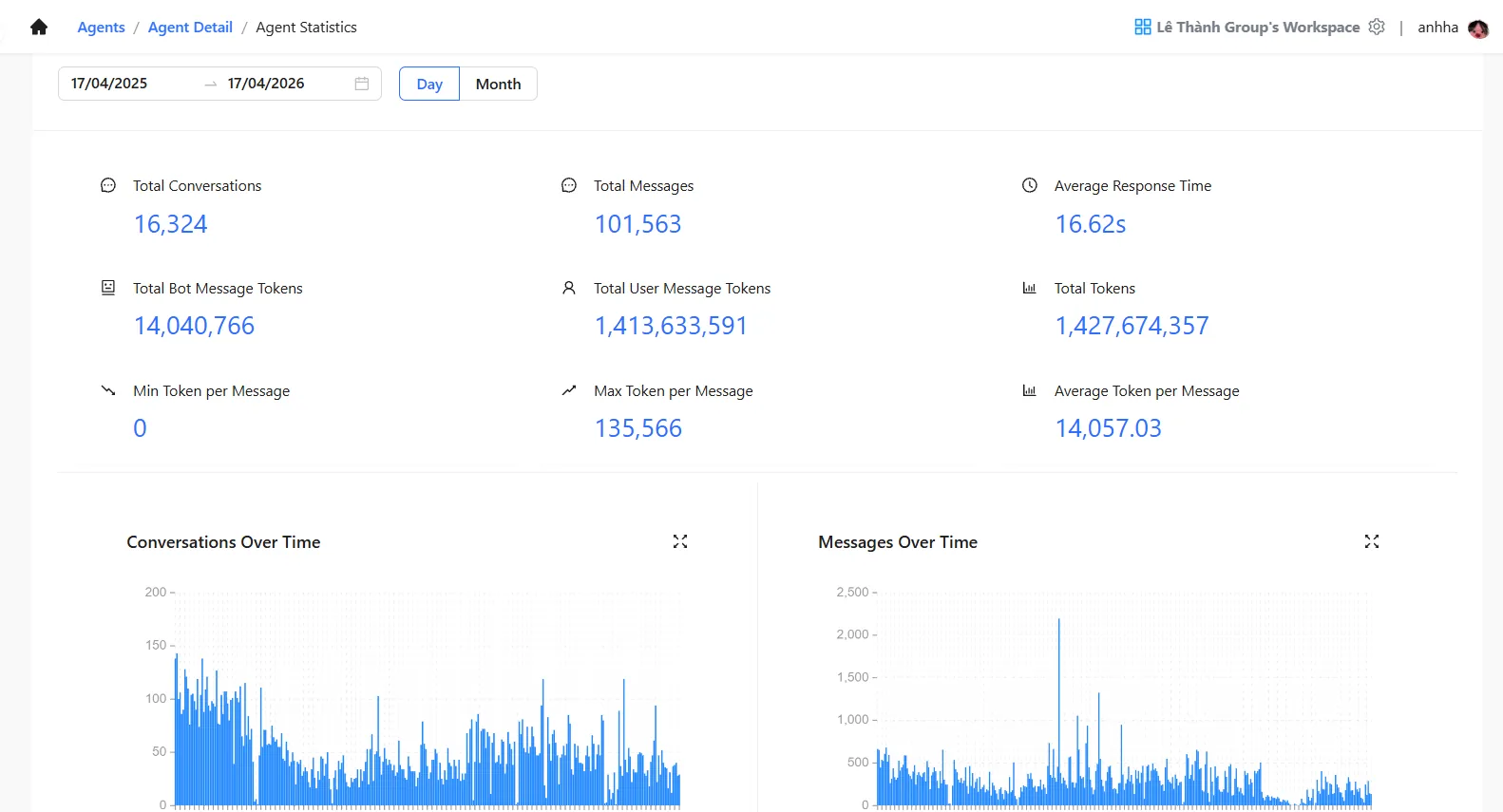This screenshot has height=812, width=1503.
Task: Click the Total User Message Tokens person icon
Action: click(569, 288)
